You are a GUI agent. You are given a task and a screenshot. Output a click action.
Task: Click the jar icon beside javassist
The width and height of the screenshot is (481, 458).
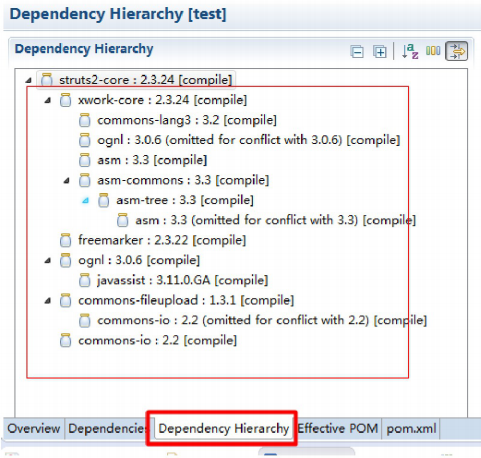85,280
